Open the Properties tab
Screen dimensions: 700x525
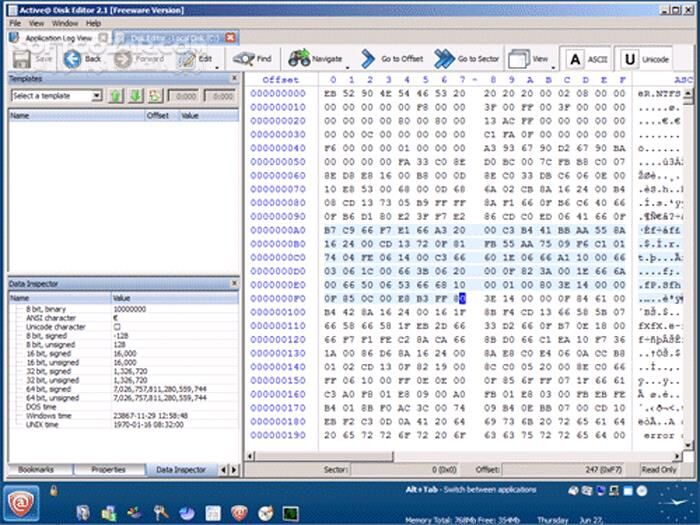[108, 469]
